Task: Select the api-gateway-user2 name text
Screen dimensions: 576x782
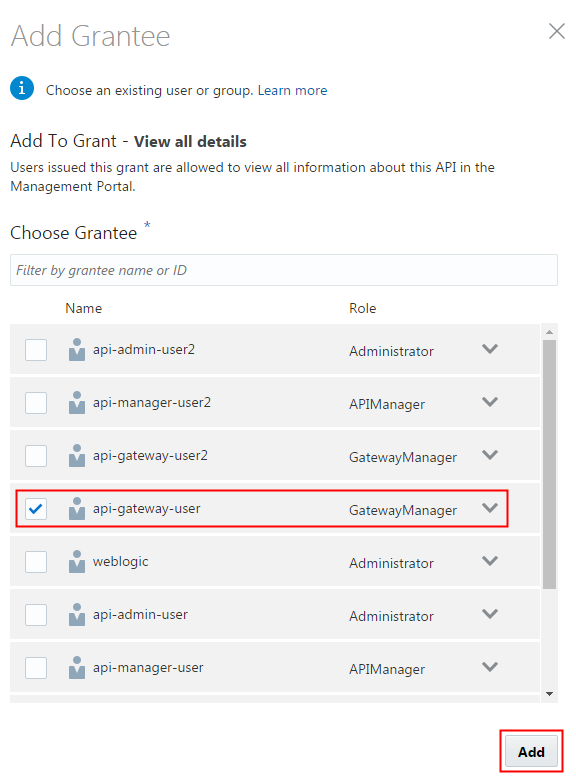Action: click(150, 456)
